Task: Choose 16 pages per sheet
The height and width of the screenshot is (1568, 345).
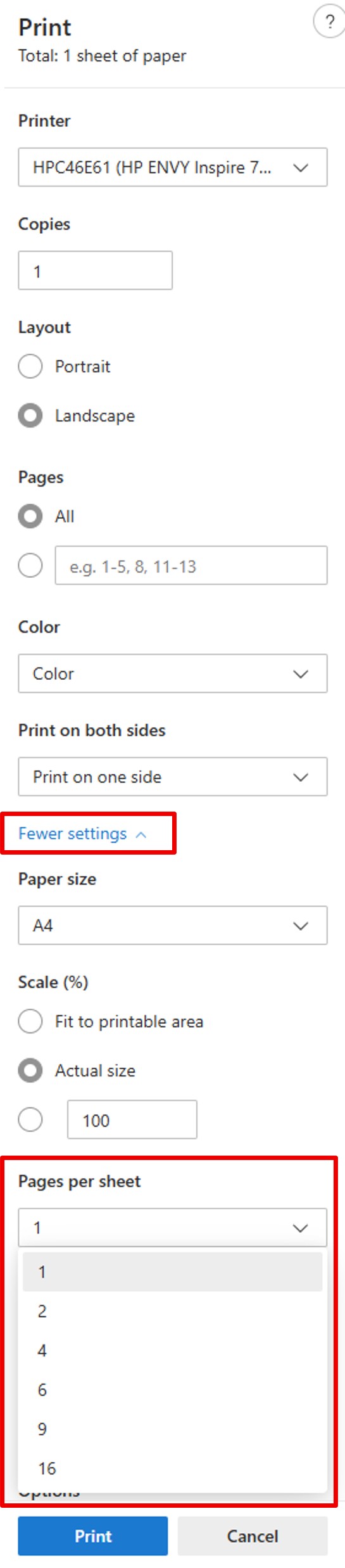Action: [x=173, y=1469]
